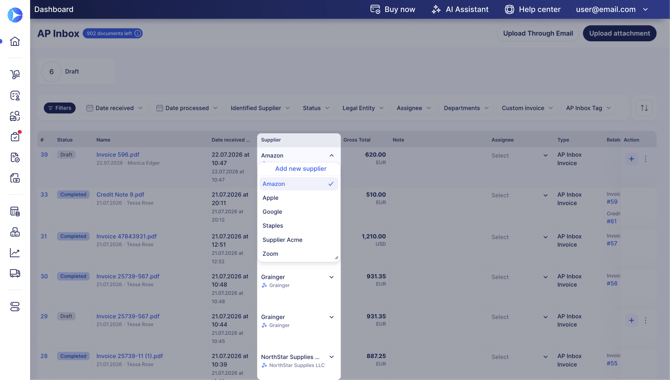Screen dimensions: 670x380
Task: Expand the Date received filter dropdown
Action: pos(114,108)
